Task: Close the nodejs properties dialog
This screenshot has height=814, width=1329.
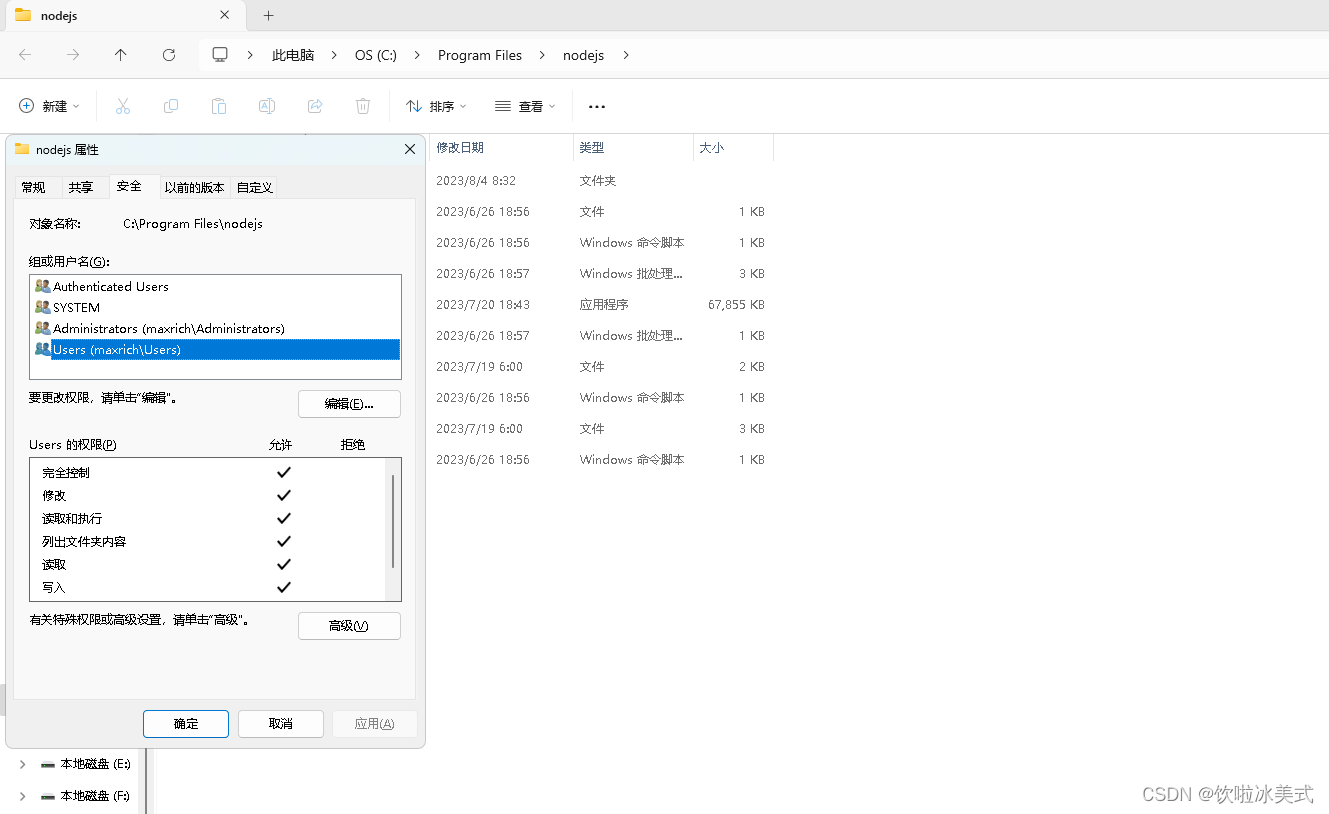Action: [410, 149]
